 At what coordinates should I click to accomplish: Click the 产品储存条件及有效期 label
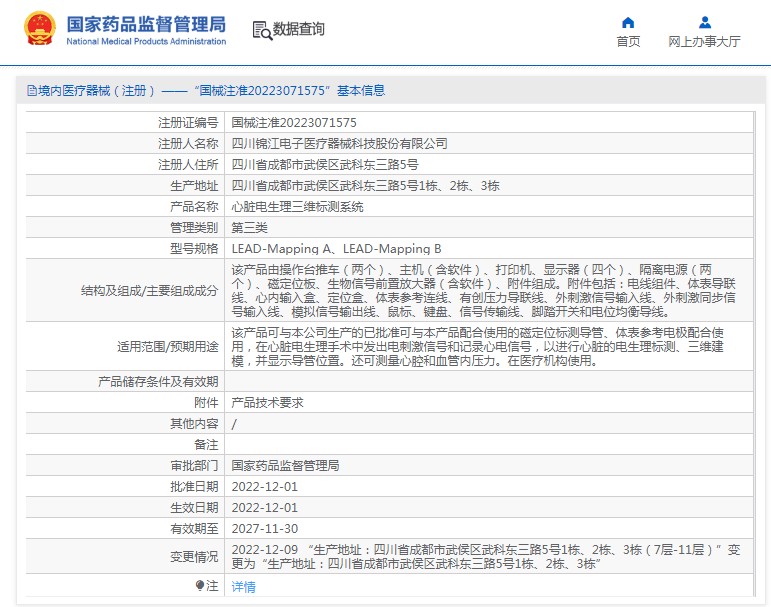pos(158,381)
